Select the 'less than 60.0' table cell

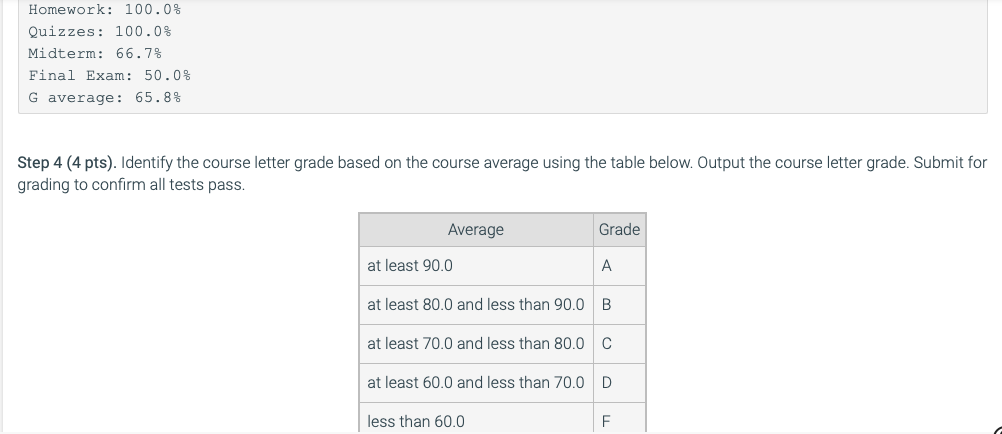tap(476, 418)
